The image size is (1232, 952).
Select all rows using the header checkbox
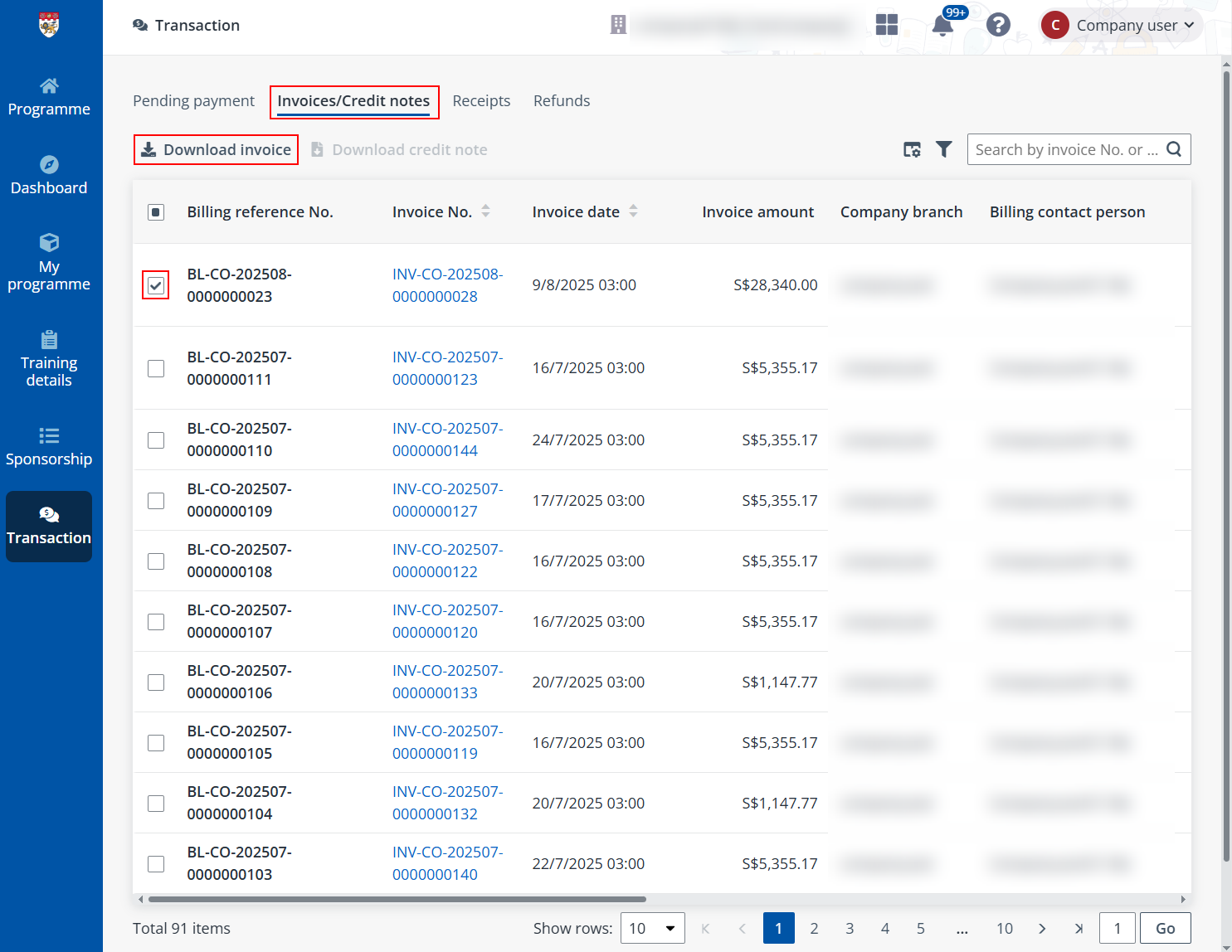156,211
